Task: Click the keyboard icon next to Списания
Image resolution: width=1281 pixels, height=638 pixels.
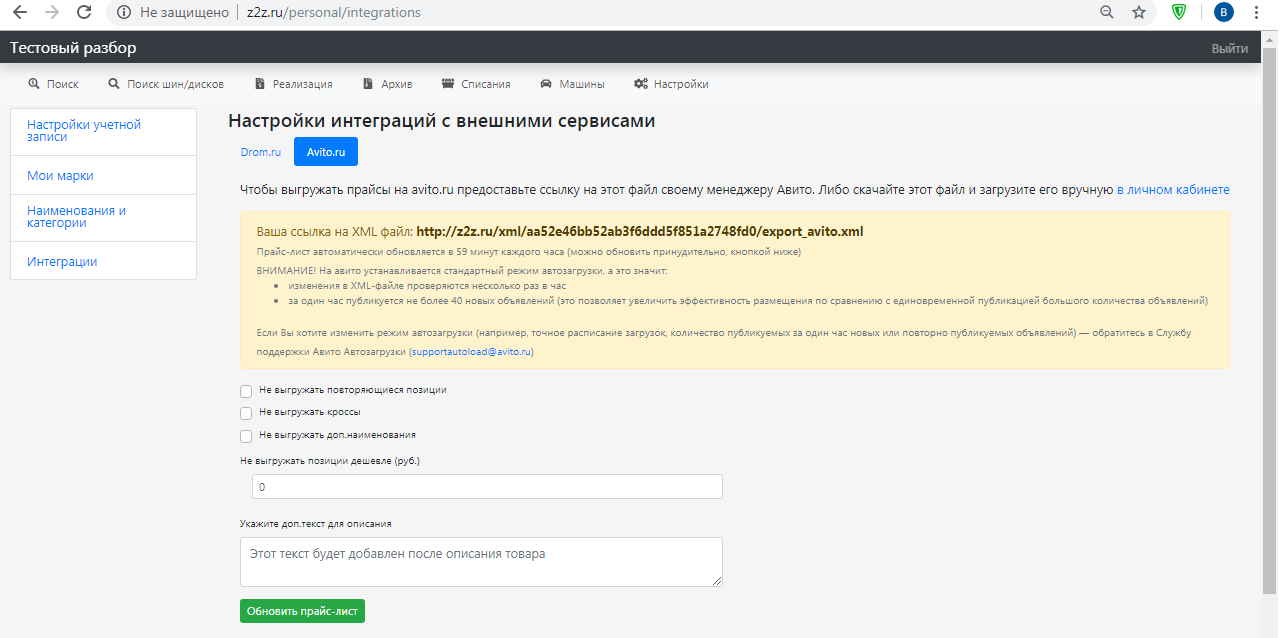Action: pos(447,84)
